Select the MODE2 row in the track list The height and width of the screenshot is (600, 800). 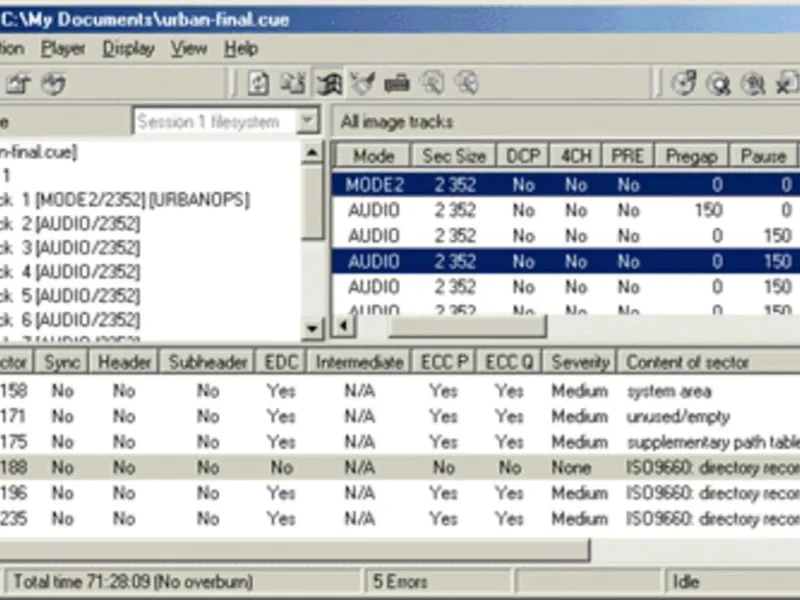(566, 184)
